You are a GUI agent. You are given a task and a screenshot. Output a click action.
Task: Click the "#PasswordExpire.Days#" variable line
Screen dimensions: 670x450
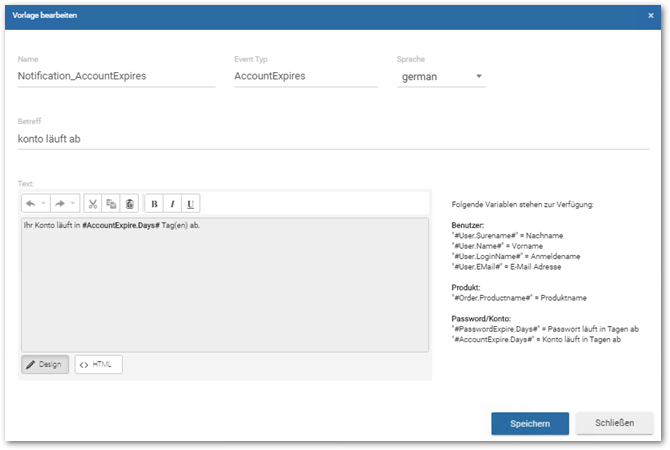[545, 329]
